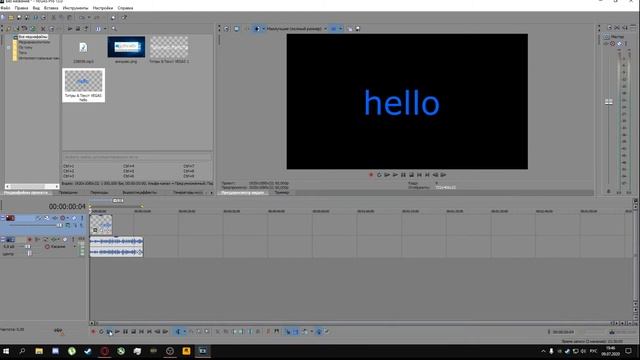
Task: Open media search magnifier in Project Media
Action: [x=114, y=29]
